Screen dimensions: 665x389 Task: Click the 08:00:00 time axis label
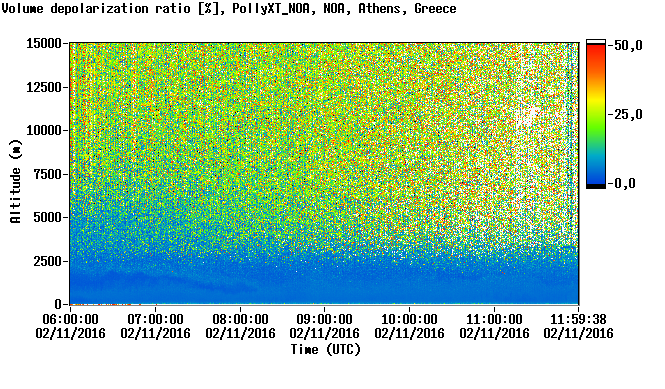click(x=240, y=319)
